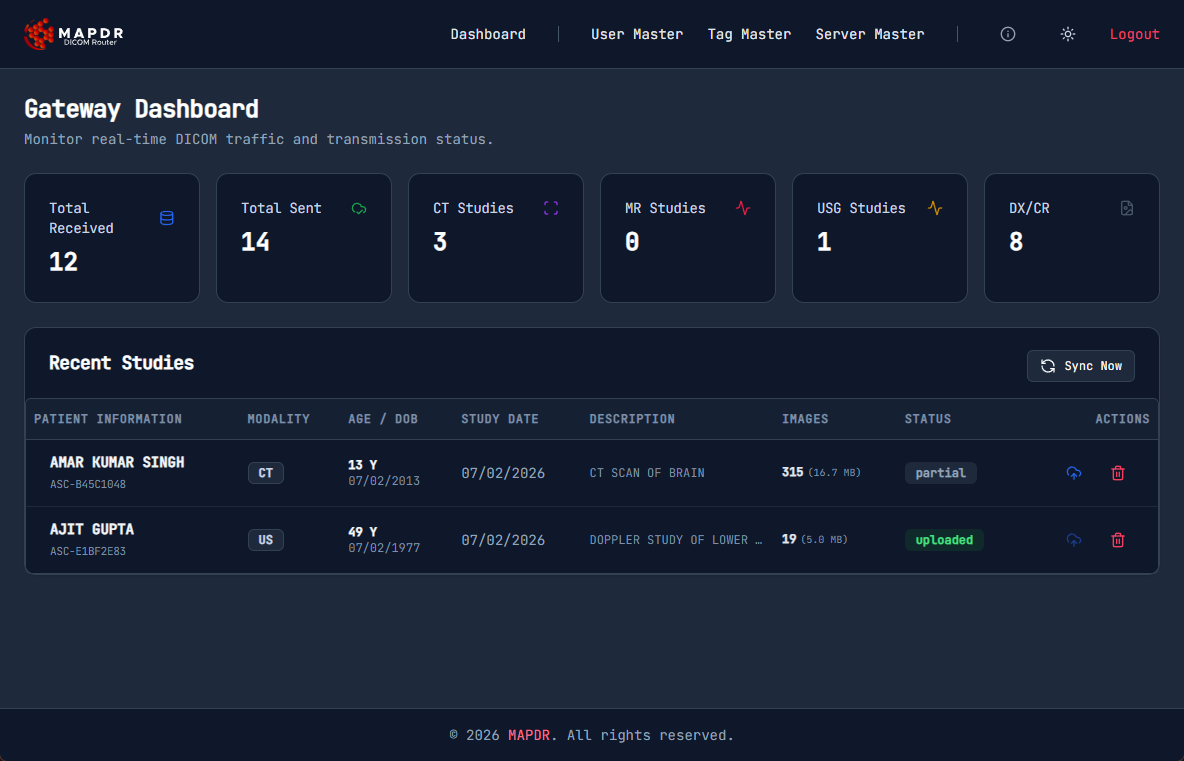The width and height of the screenshot is (1184, 761).
Task: Click the trash icon for Amar Kumar Singh
Action: (x=1118, y=473)
